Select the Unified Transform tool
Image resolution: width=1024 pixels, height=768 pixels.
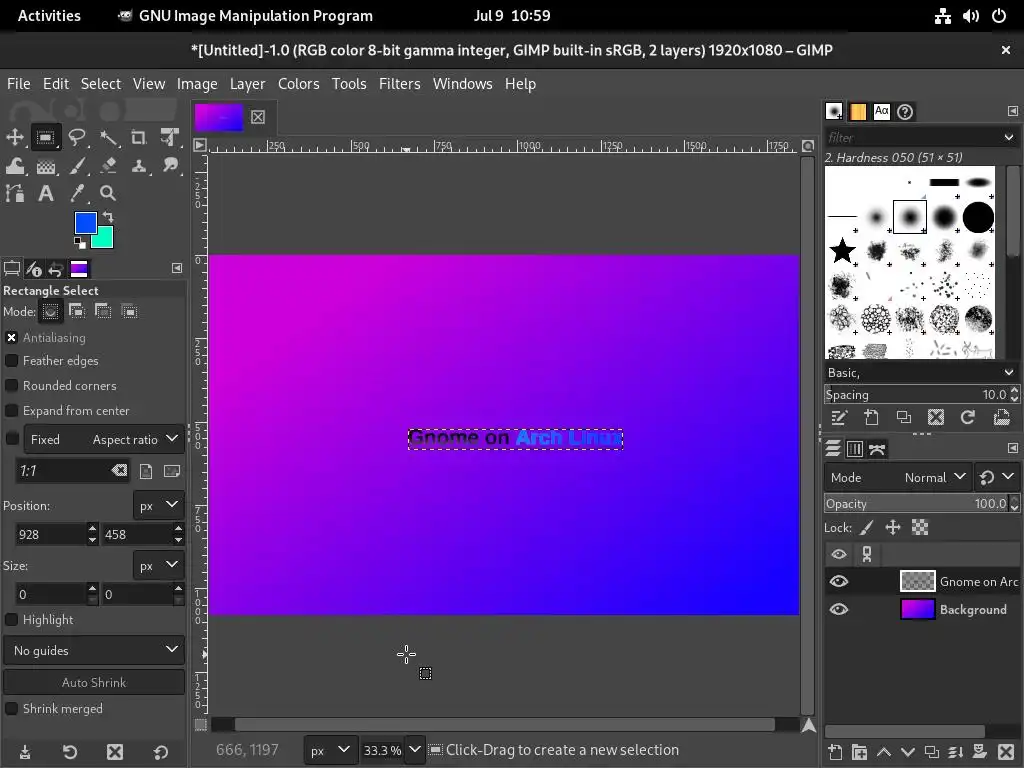[170, 137]
